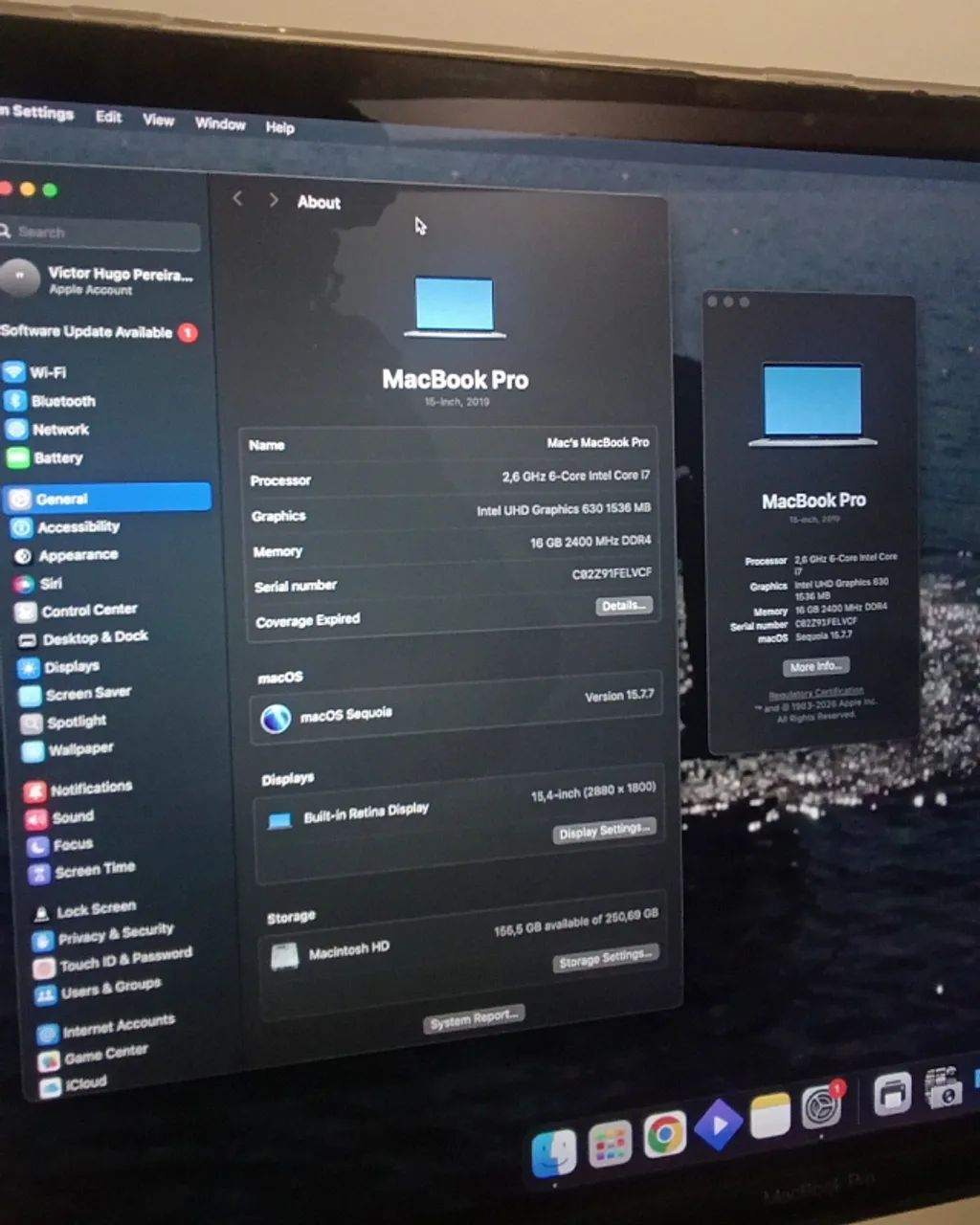This screenshot has height=1225, width=980.
Task: Open the Help menu
Action: 279,127
